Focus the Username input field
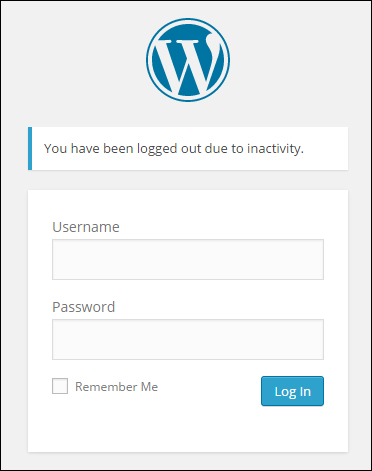 (188, 259)
